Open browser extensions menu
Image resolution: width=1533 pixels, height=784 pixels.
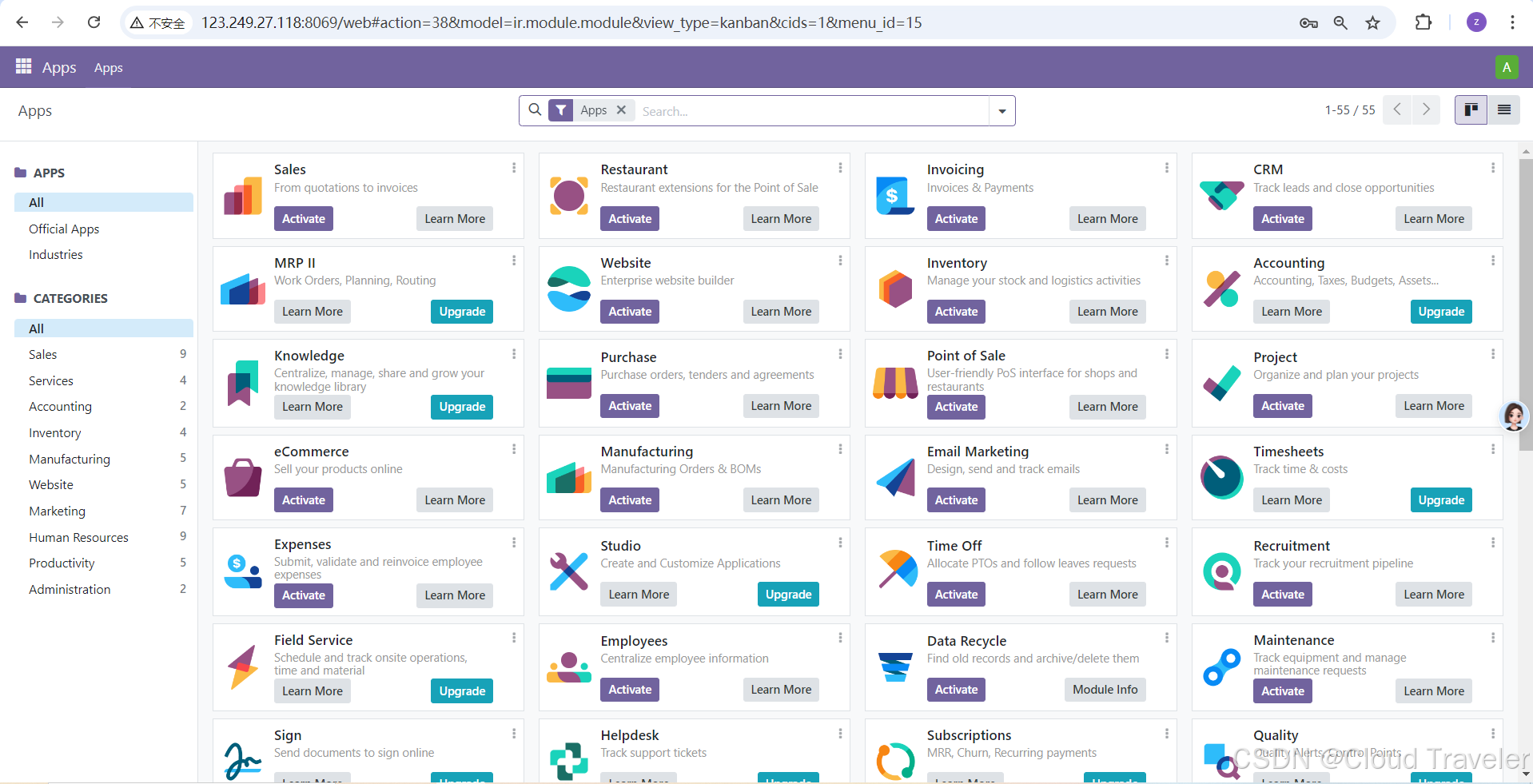tap(1423, 22)
